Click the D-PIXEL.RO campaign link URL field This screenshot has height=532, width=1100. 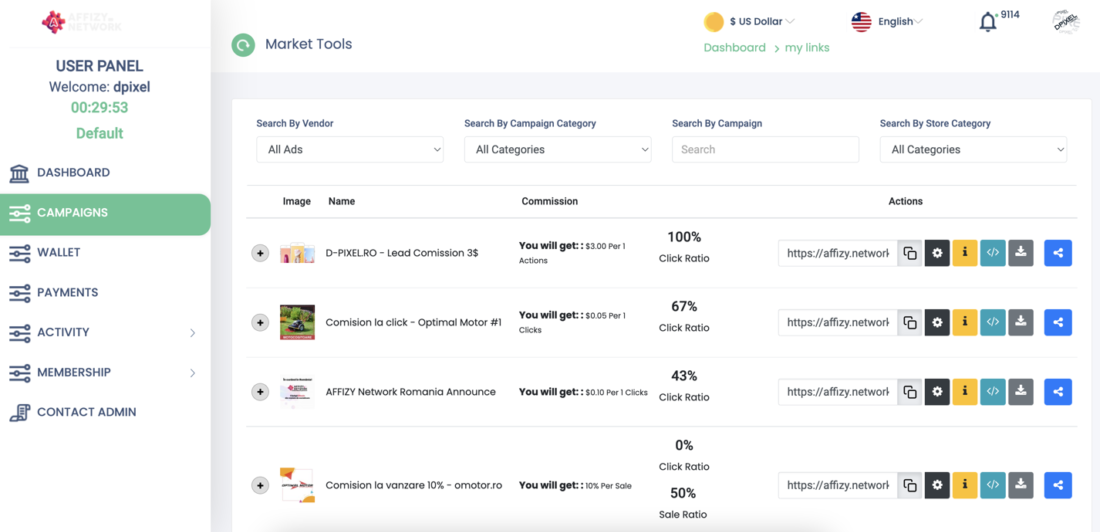838,253
